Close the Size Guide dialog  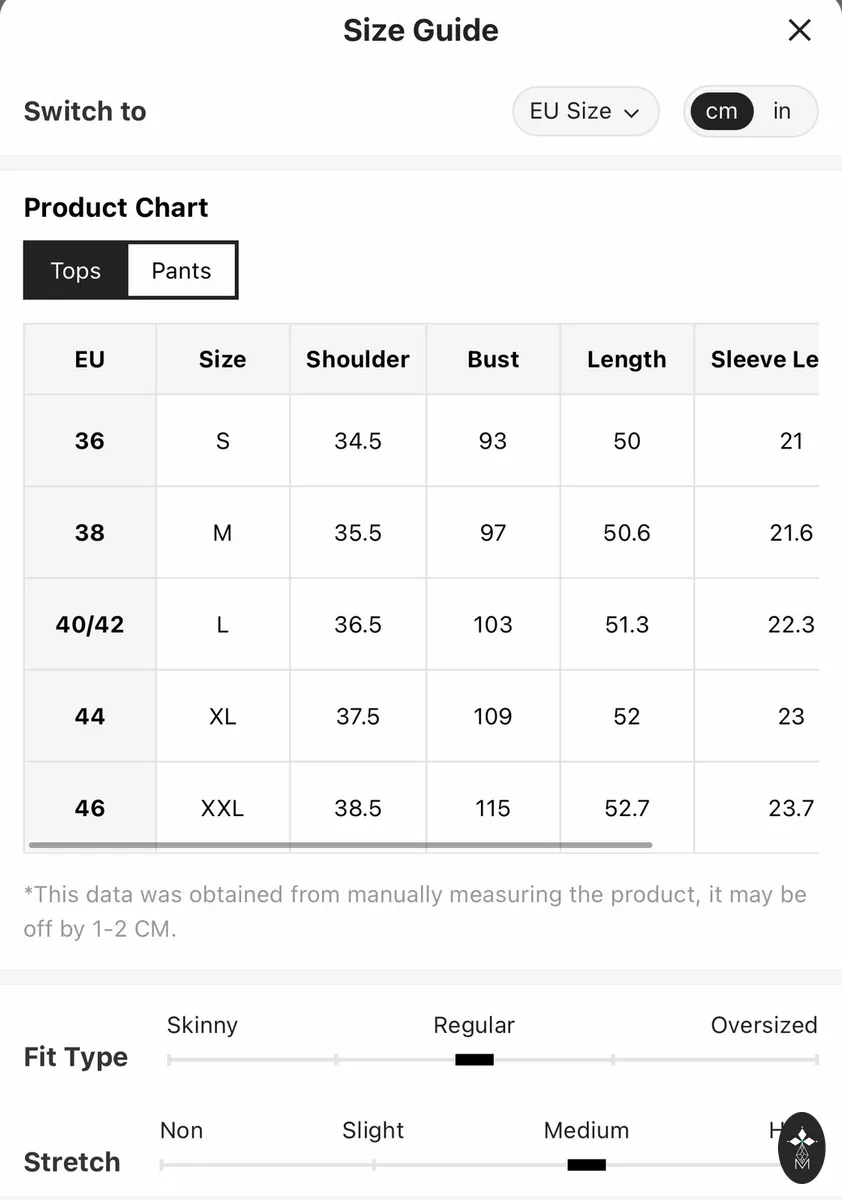[799, 30]
